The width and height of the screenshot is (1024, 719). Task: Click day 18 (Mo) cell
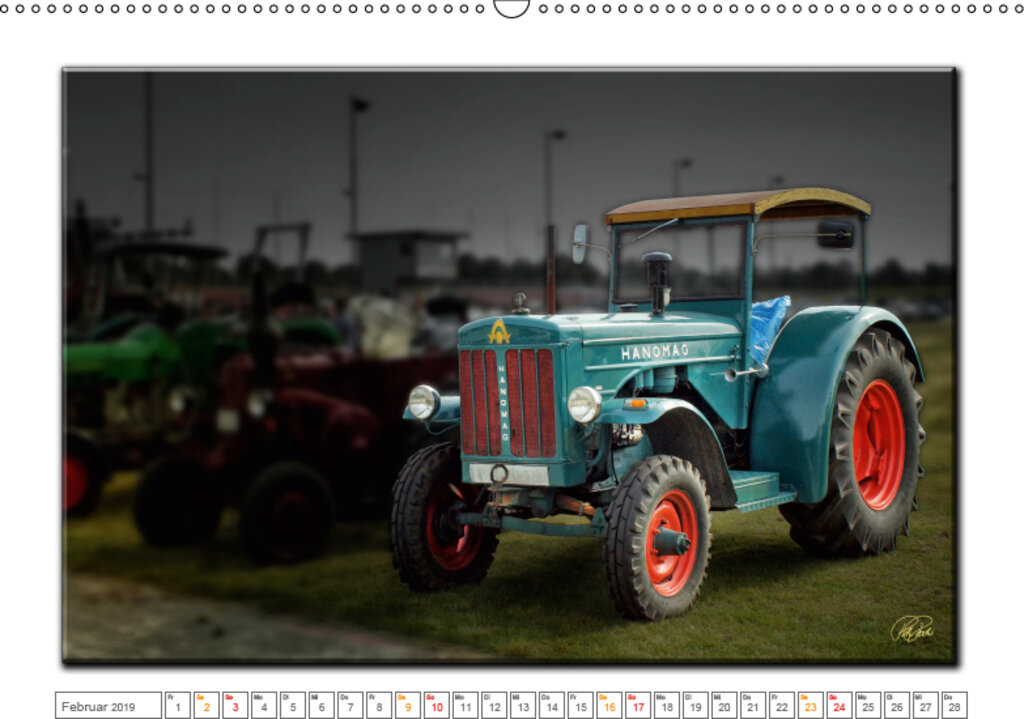[667, 706]
